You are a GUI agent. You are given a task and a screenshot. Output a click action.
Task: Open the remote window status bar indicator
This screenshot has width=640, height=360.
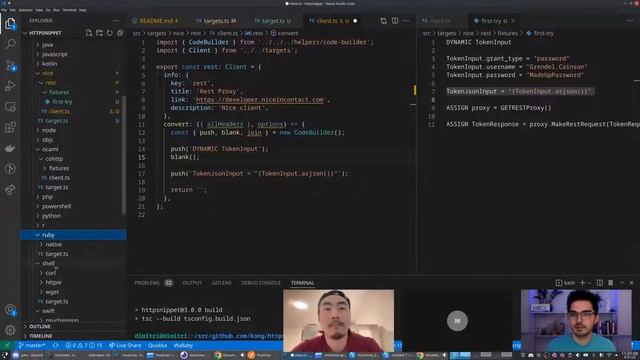(7, 345)
